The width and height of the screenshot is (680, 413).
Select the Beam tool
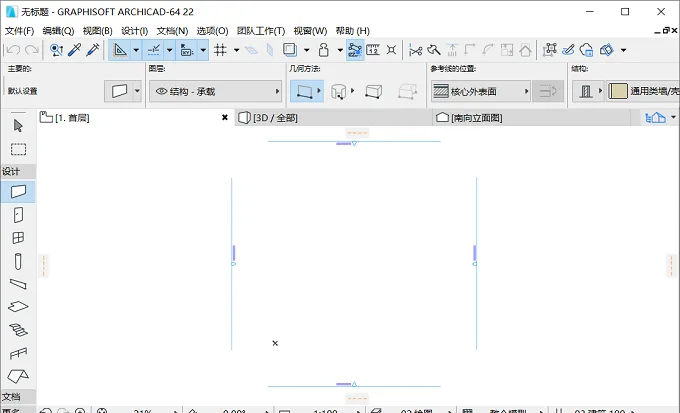tap(18, 284)
